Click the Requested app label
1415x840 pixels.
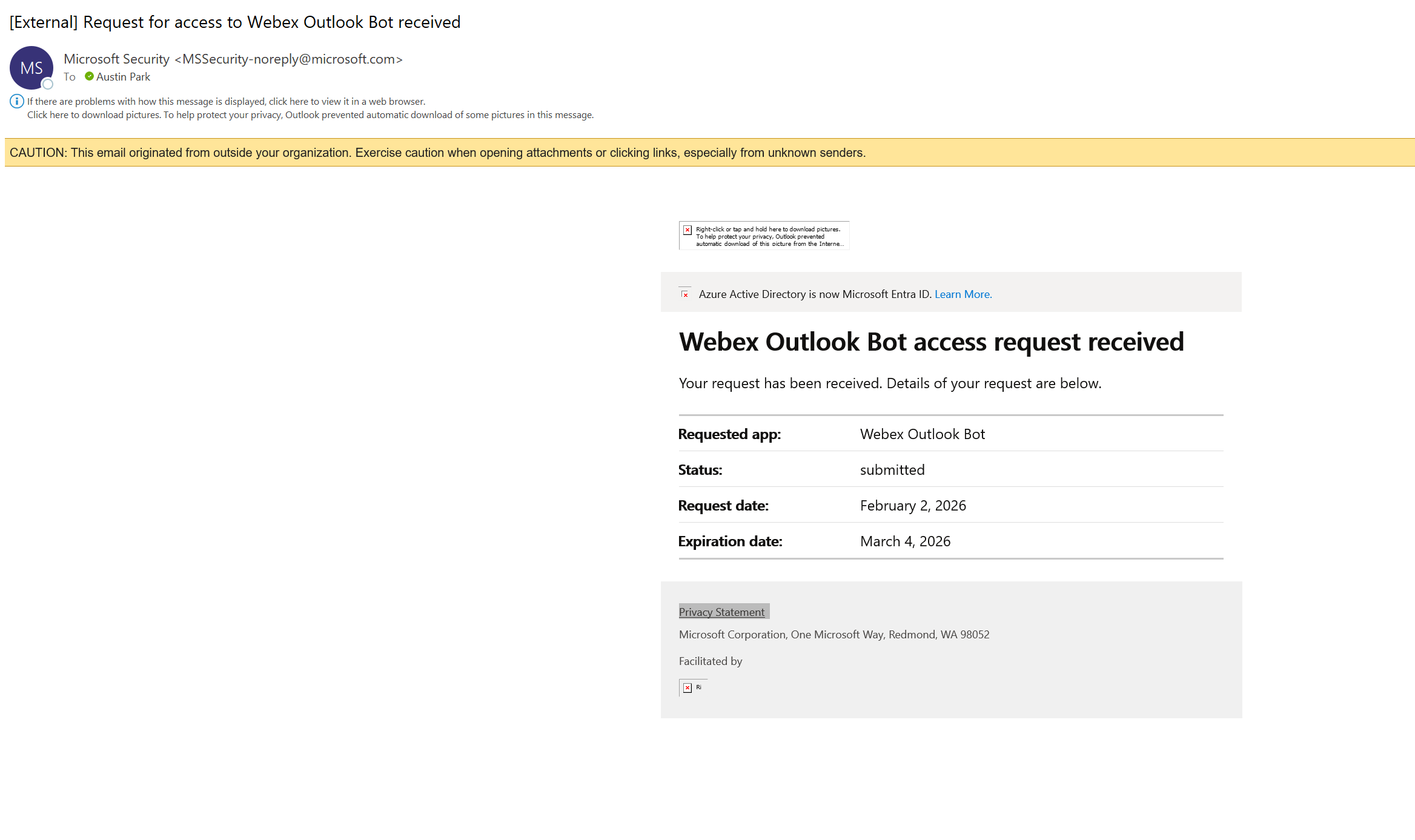pyautogui.click(x=730, y=434)
